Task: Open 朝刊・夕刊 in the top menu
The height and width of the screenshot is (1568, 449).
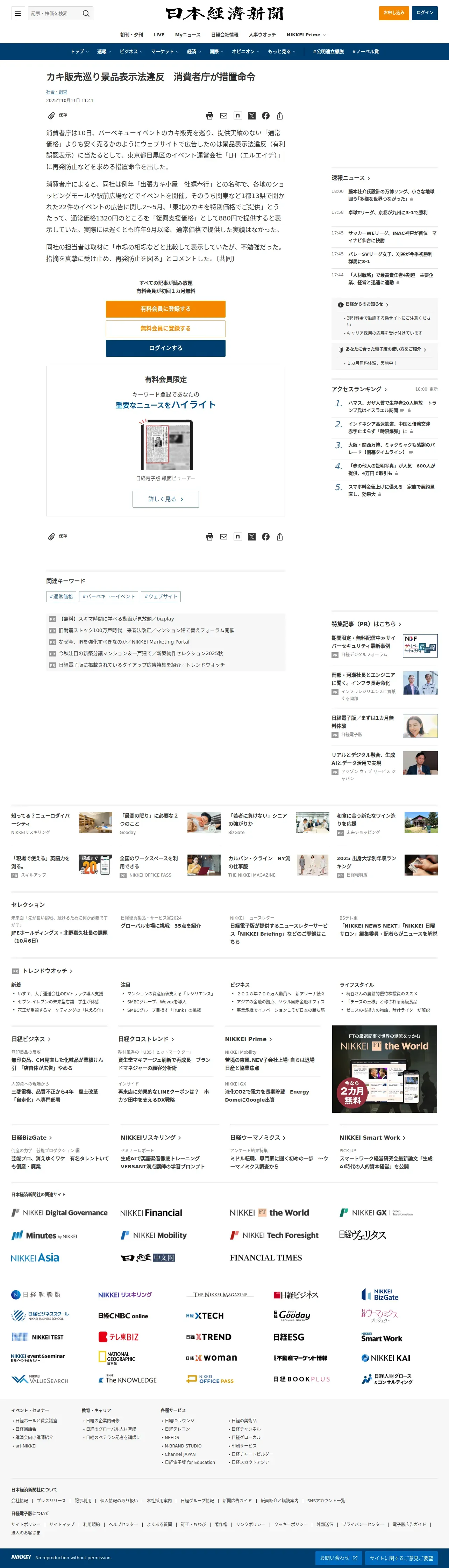Action: pyautogui.click(x=131, y=35)
